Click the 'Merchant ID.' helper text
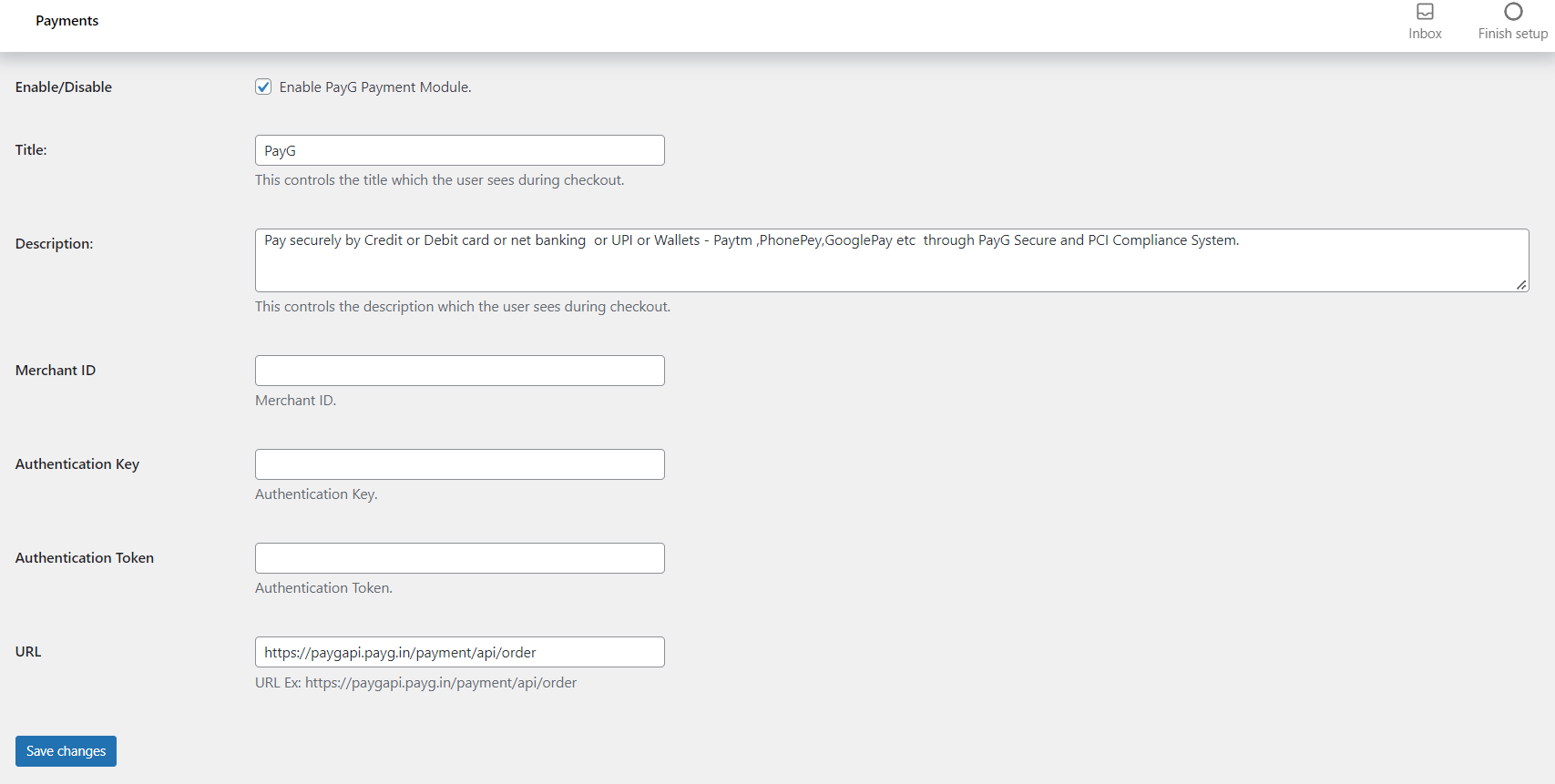 click(295, 401)
